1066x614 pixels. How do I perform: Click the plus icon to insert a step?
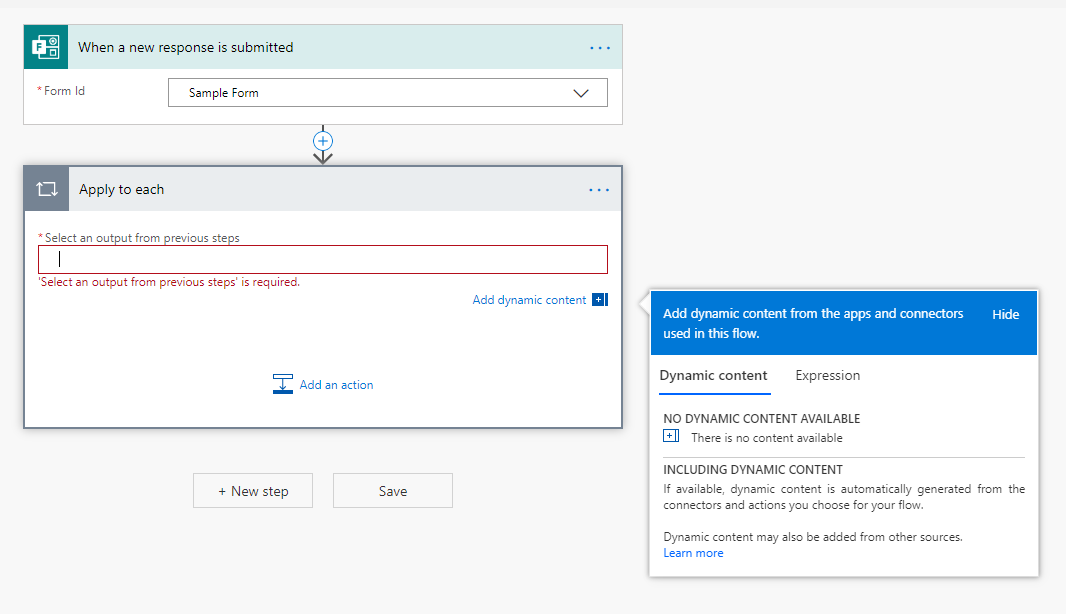point(322,140)
